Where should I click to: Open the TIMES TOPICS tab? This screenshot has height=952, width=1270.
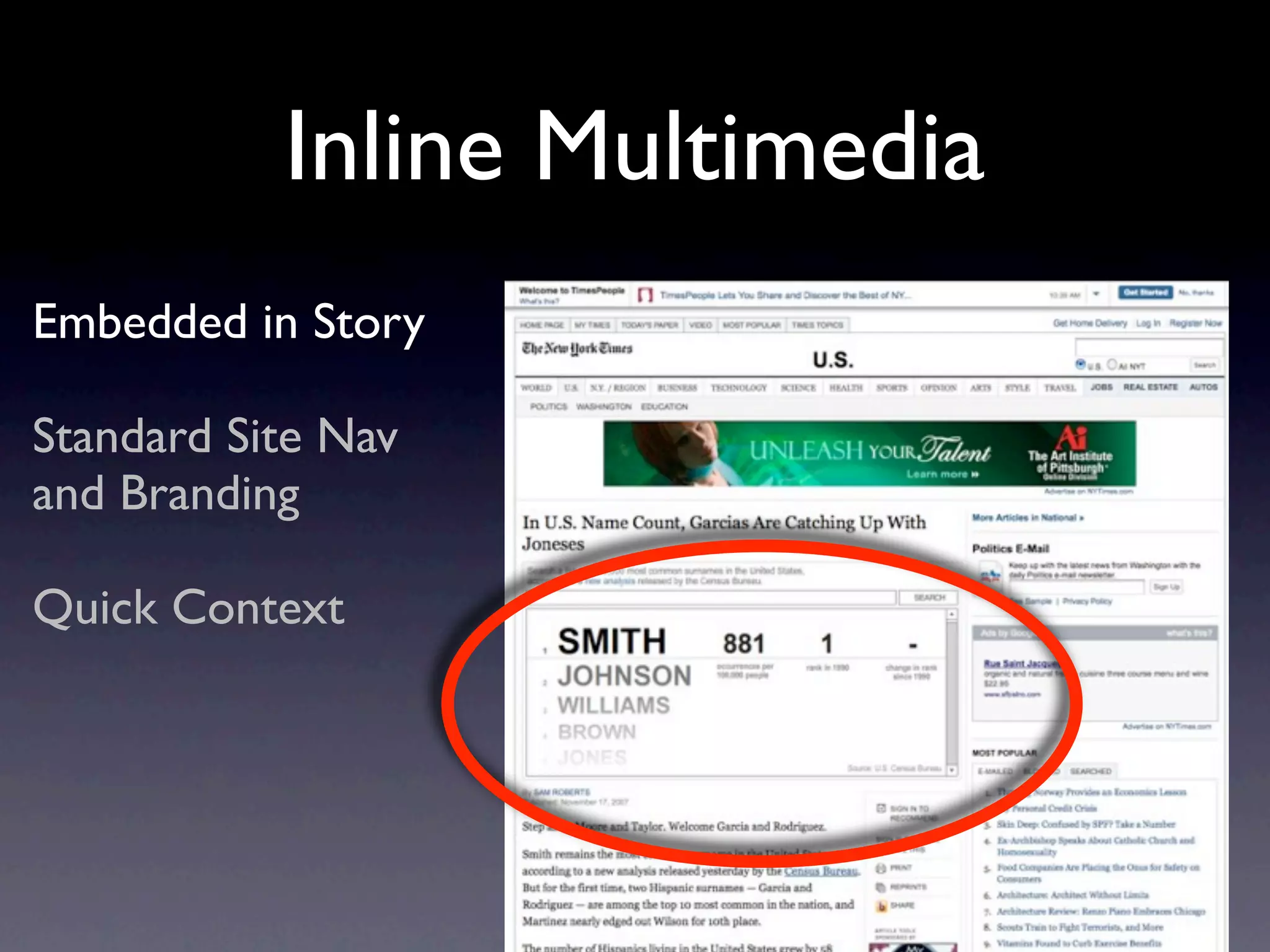tap(817, 325)
